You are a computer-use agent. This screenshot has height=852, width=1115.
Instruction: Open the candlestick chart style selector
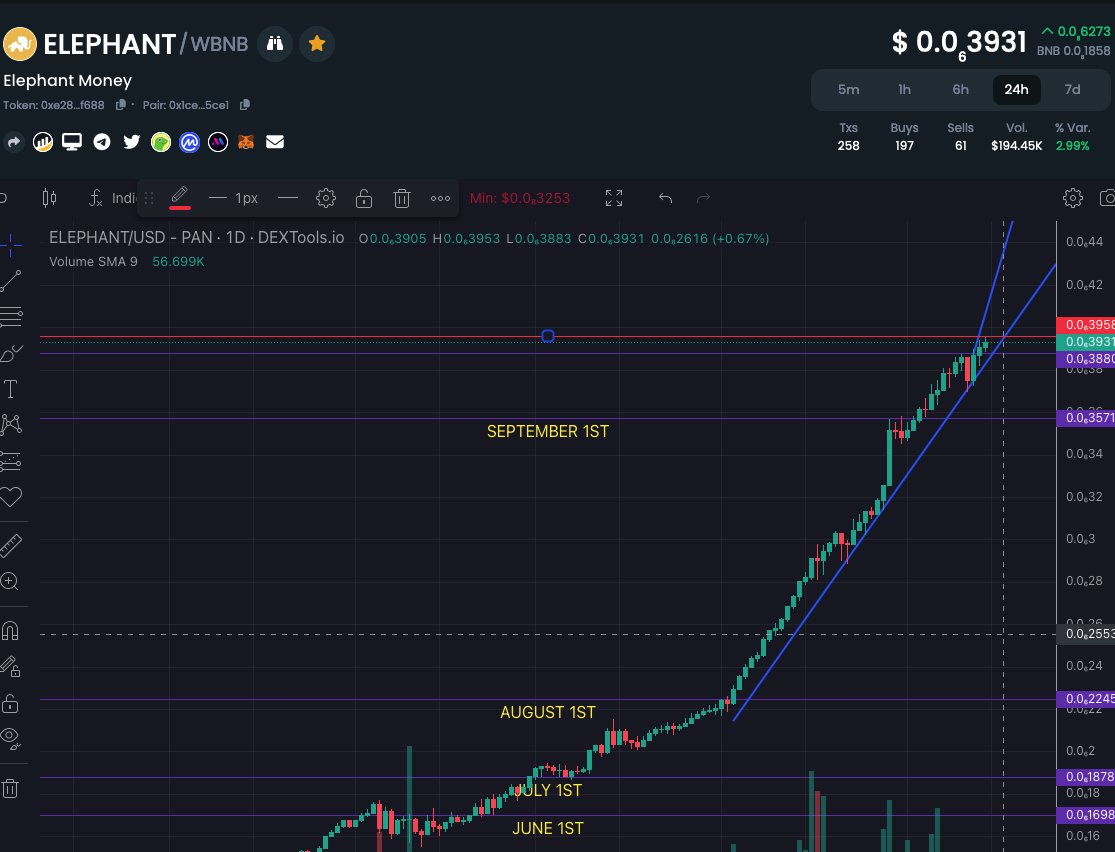pos(49,198)
